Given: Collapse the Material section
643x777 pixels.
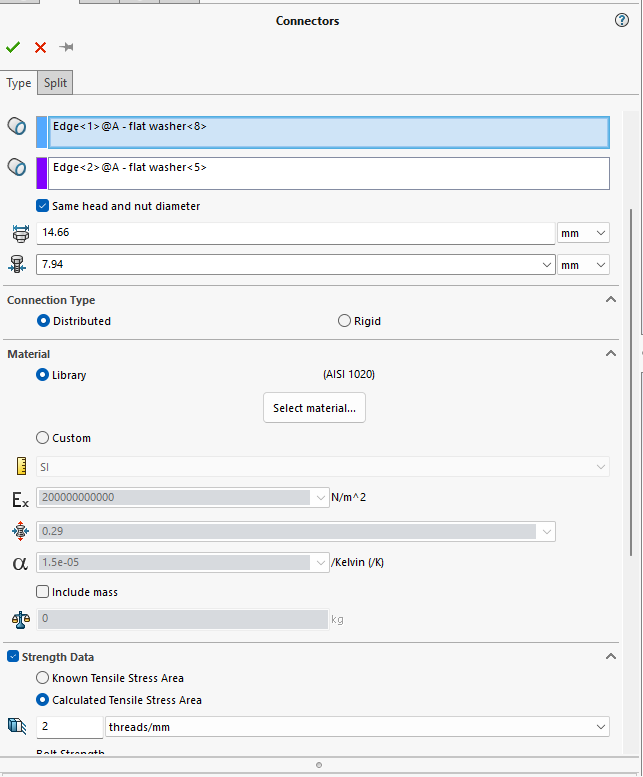Looking at the screenshot, I should point(611,353).
